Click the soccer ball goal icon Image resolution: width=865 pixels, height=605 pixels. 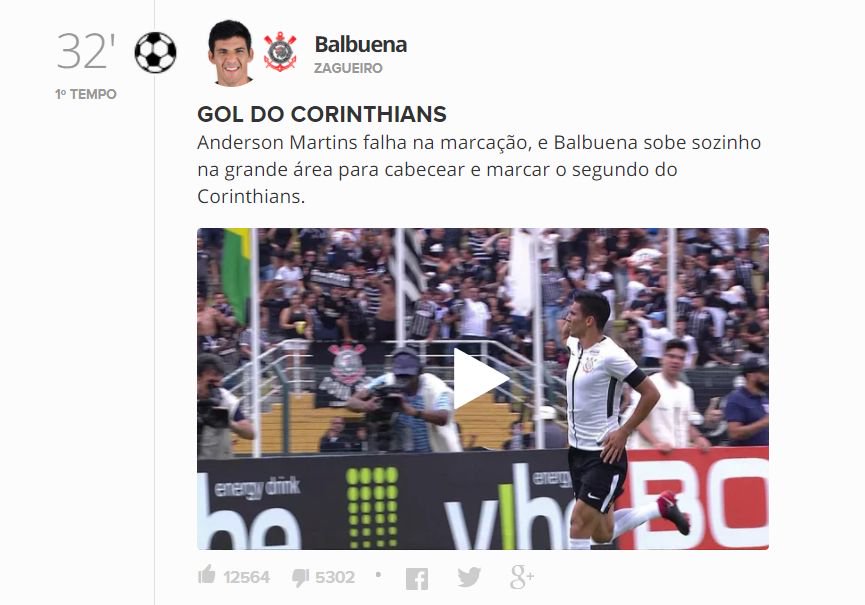[156, 53]
